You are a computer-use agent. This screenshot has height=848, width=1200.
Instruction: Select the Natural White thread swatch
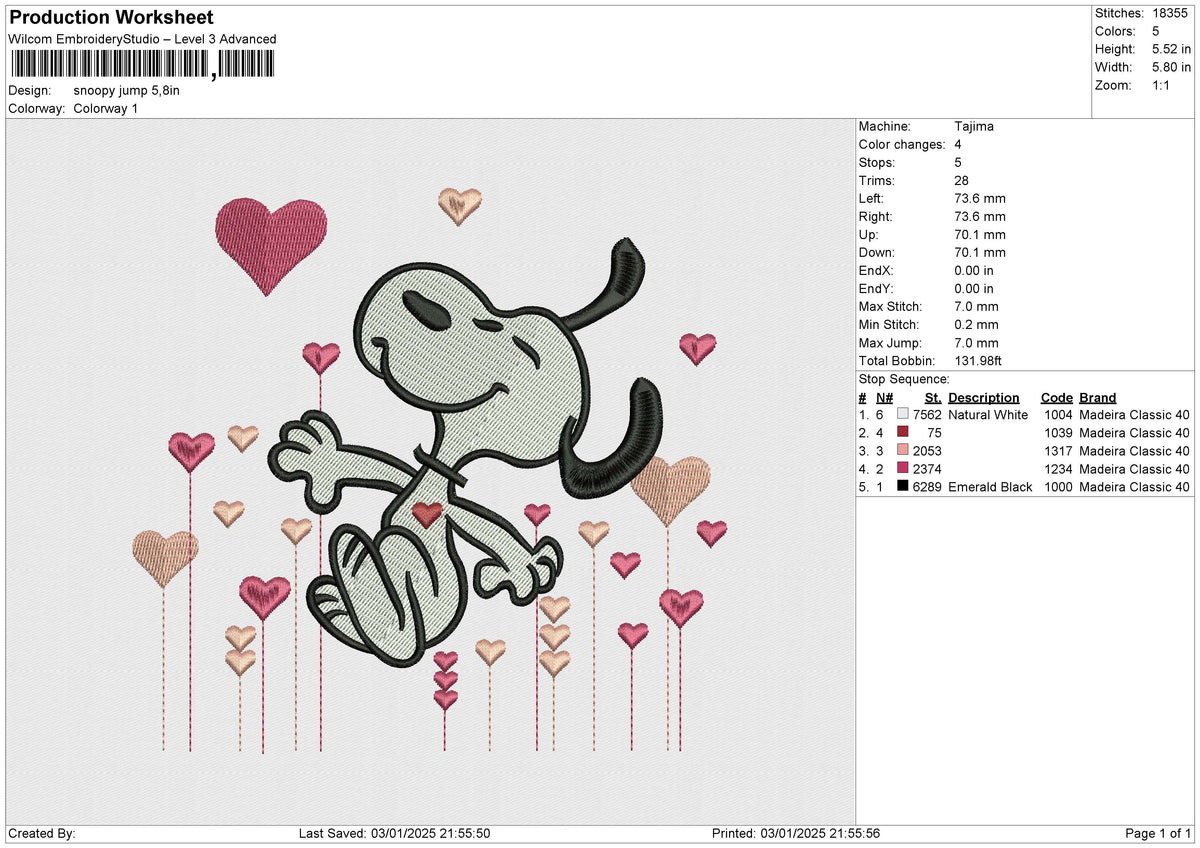tap(901, 414)
